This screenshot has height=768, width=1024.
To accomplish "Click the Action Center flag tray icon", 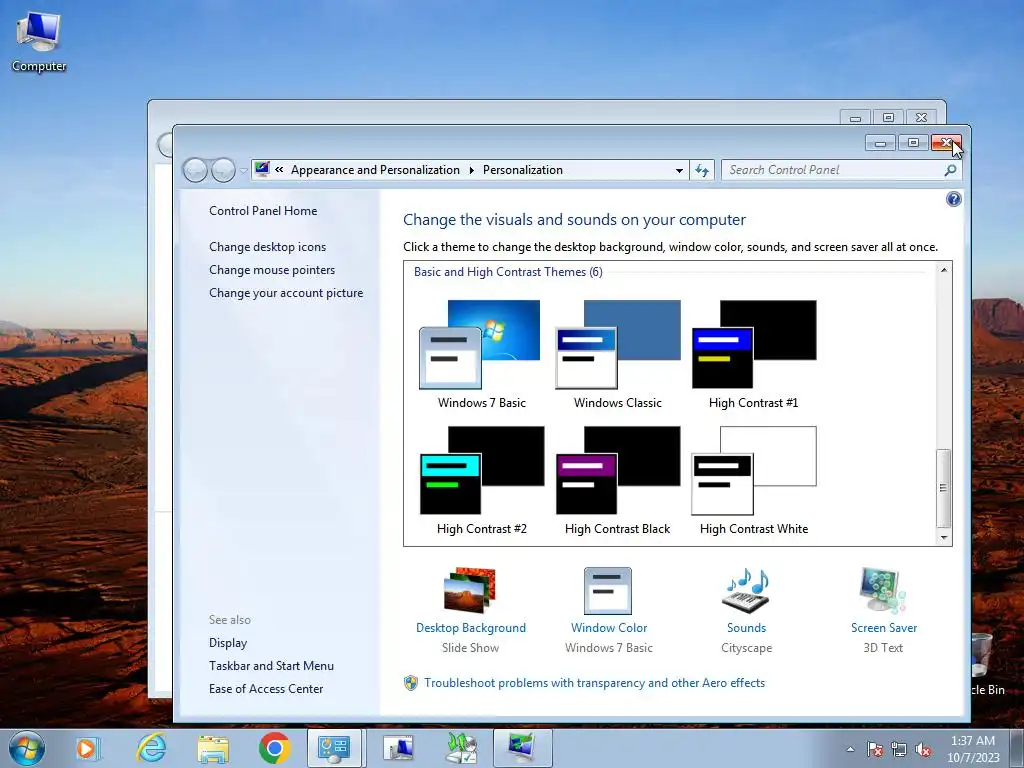I will pos(875,749).
